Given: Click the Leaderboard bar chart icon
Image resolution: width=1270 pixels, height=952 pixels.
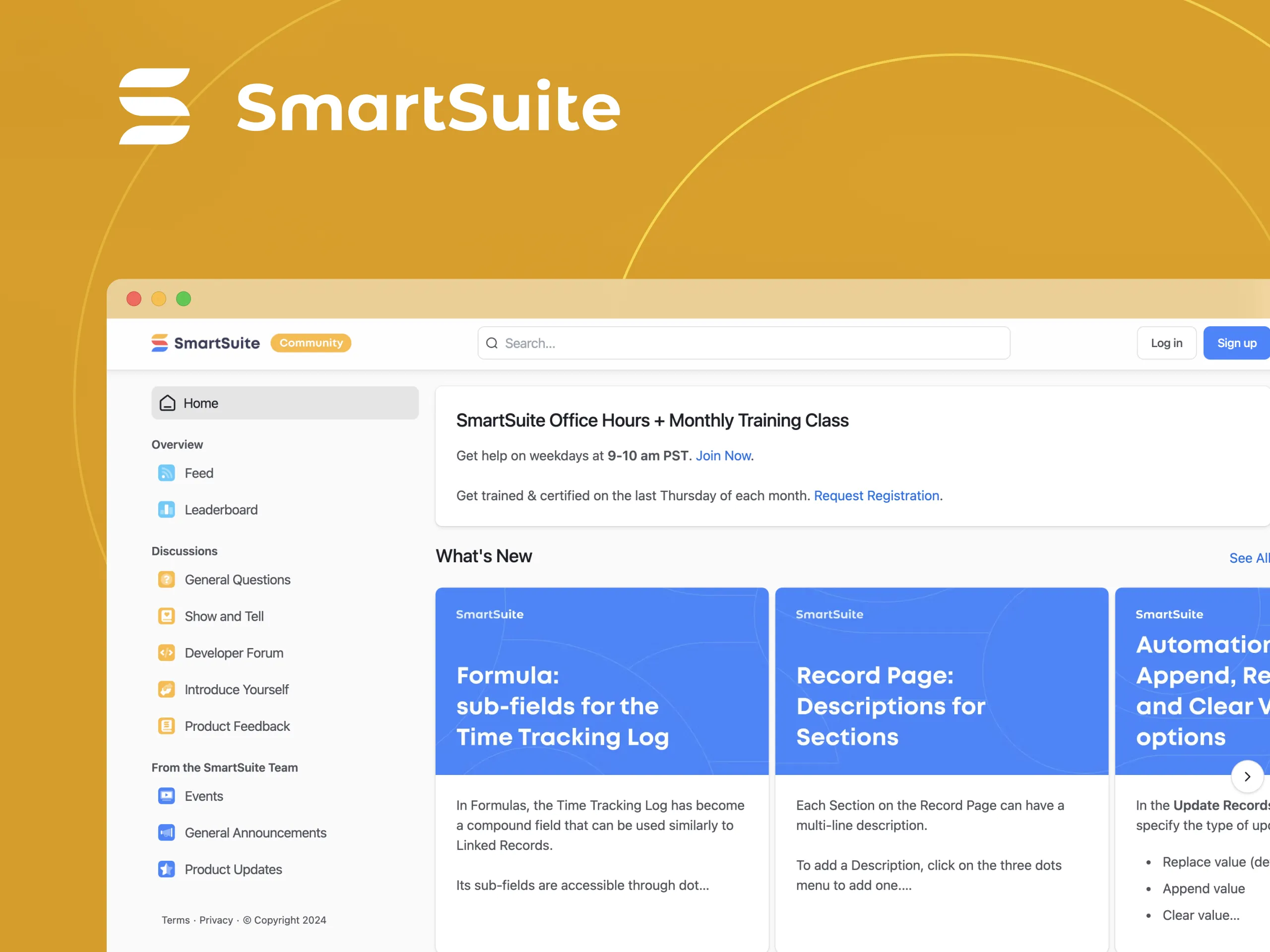Looking at the screenshot, I should coord(167,510).
